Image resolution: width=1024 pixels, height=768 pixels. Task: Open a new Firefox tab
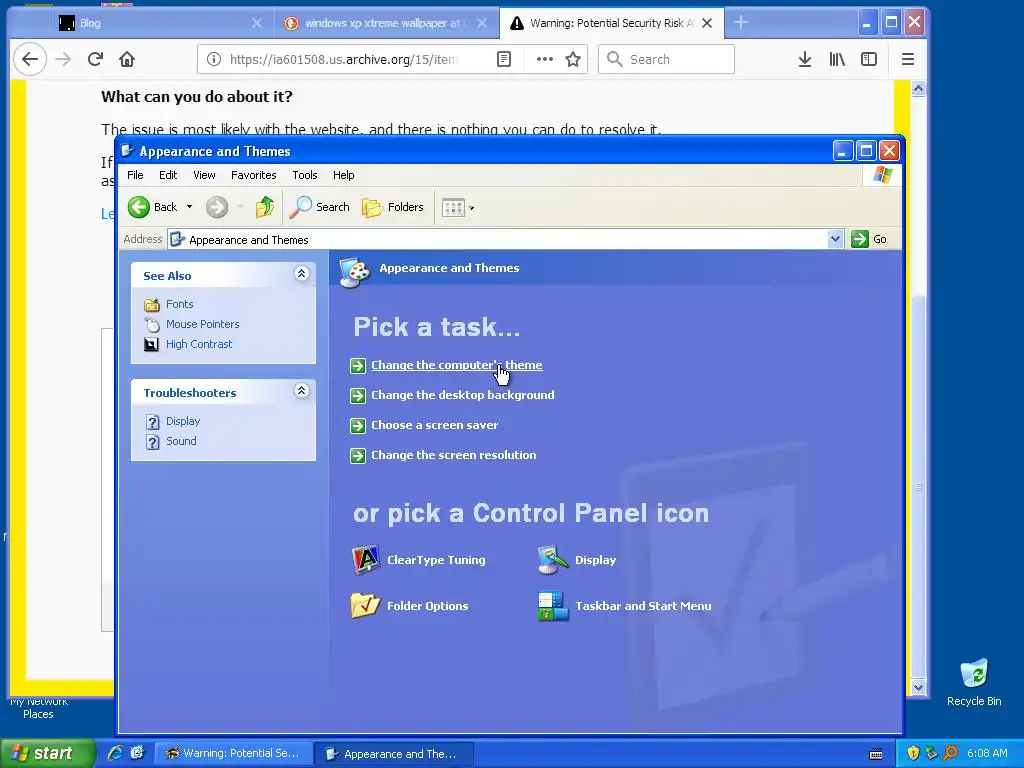tap(741, 23)
